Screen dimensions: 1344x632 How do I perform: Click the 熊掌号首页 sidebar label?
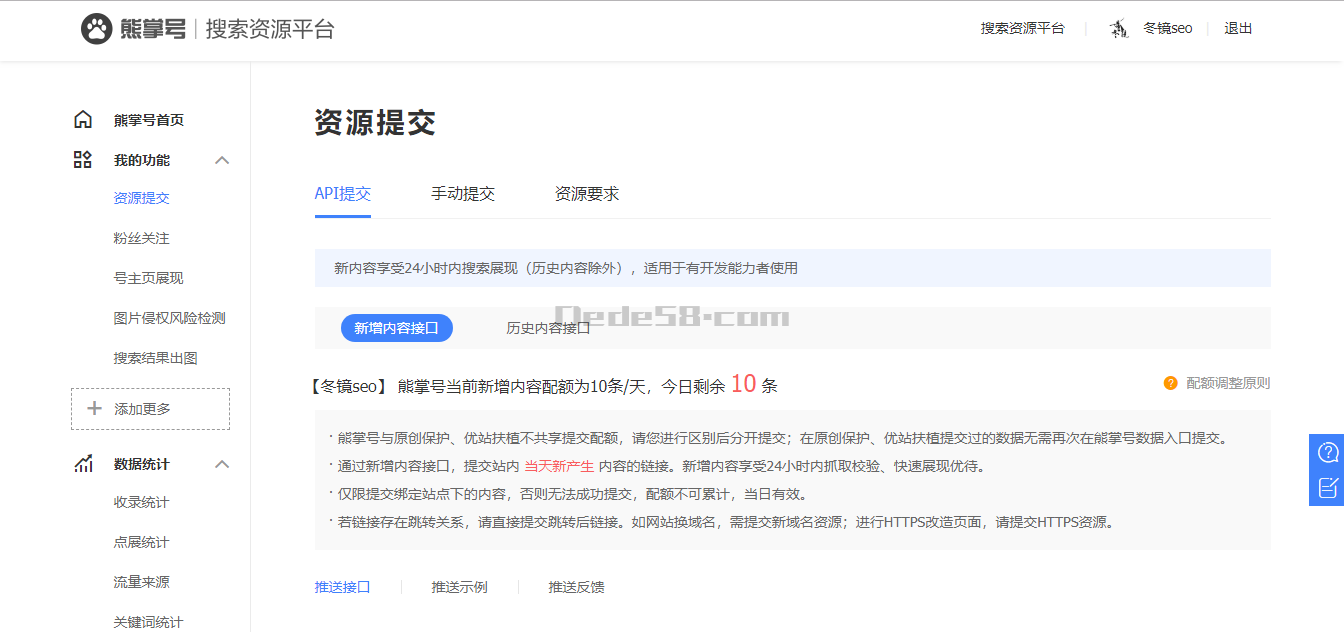pos(149,120)
